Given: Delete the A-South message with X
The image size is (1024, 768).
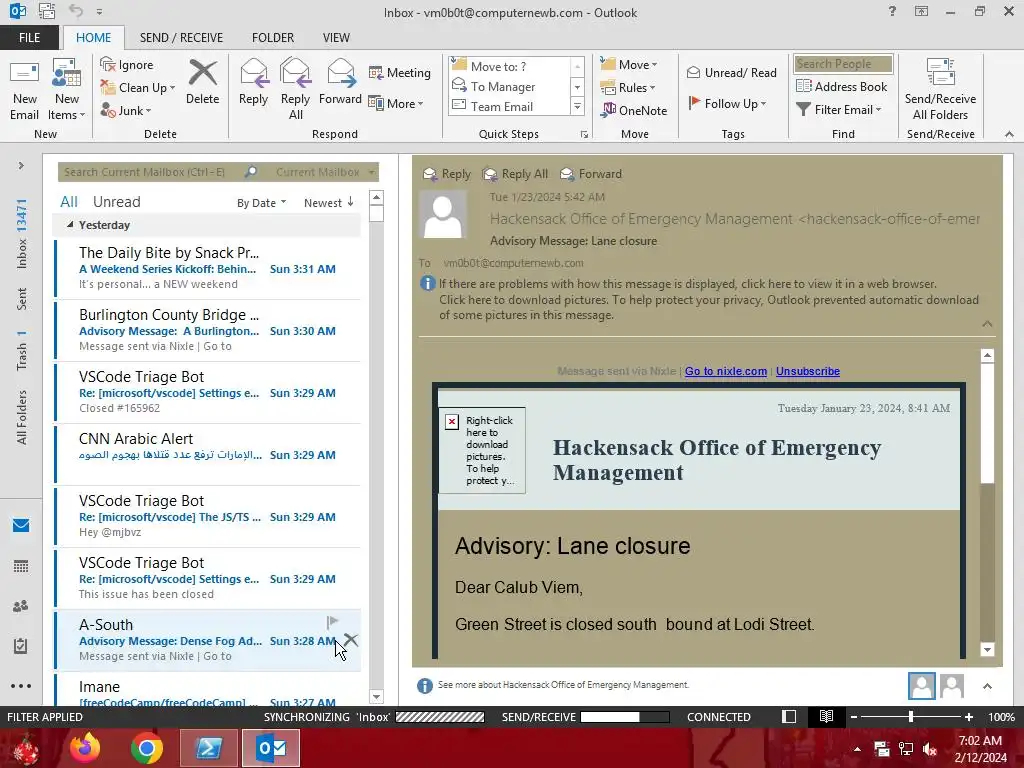Looking at the screenshot, I should click(x=351, y=640).
